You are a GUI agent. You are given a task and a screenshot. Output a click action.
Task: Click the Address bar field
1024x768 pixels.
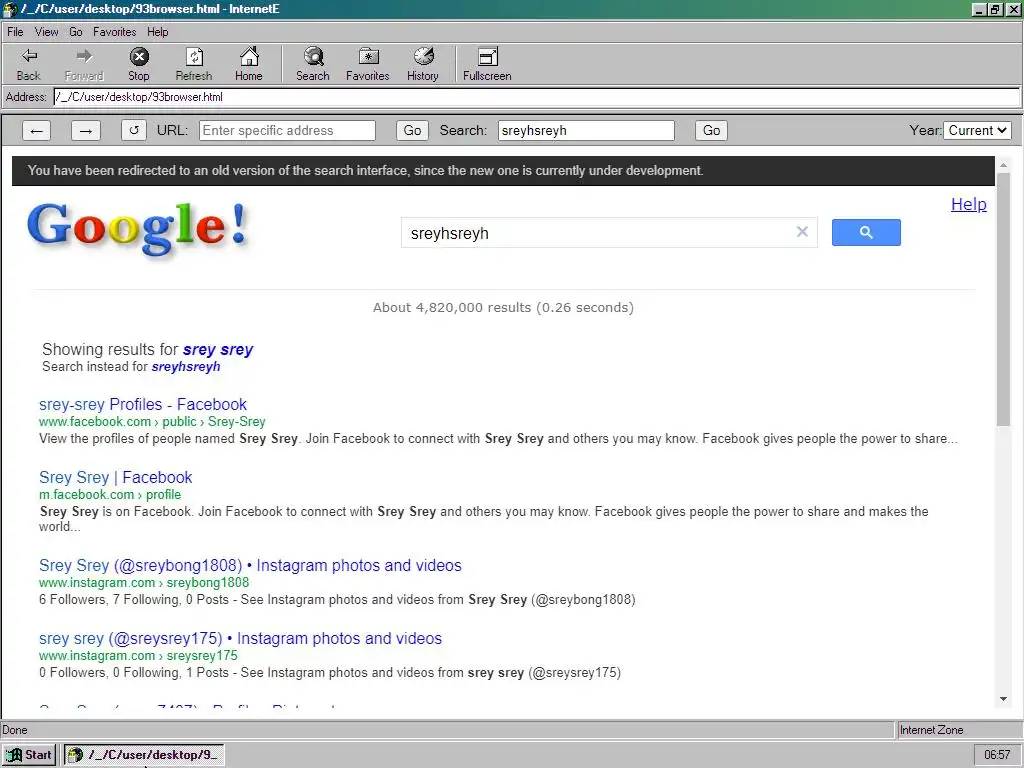(536, 97)
